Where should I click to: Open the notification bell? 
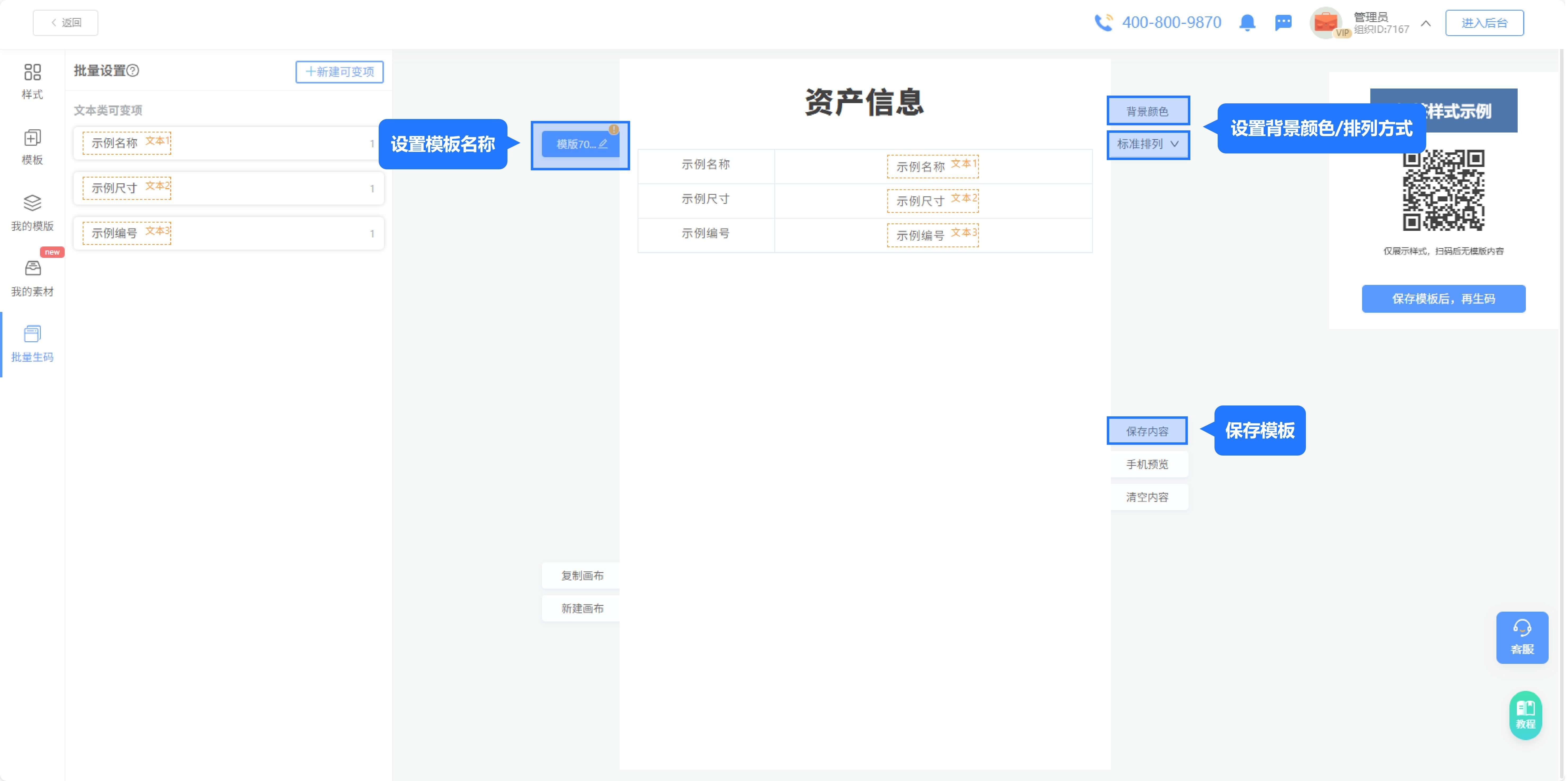click(1248, 23)
